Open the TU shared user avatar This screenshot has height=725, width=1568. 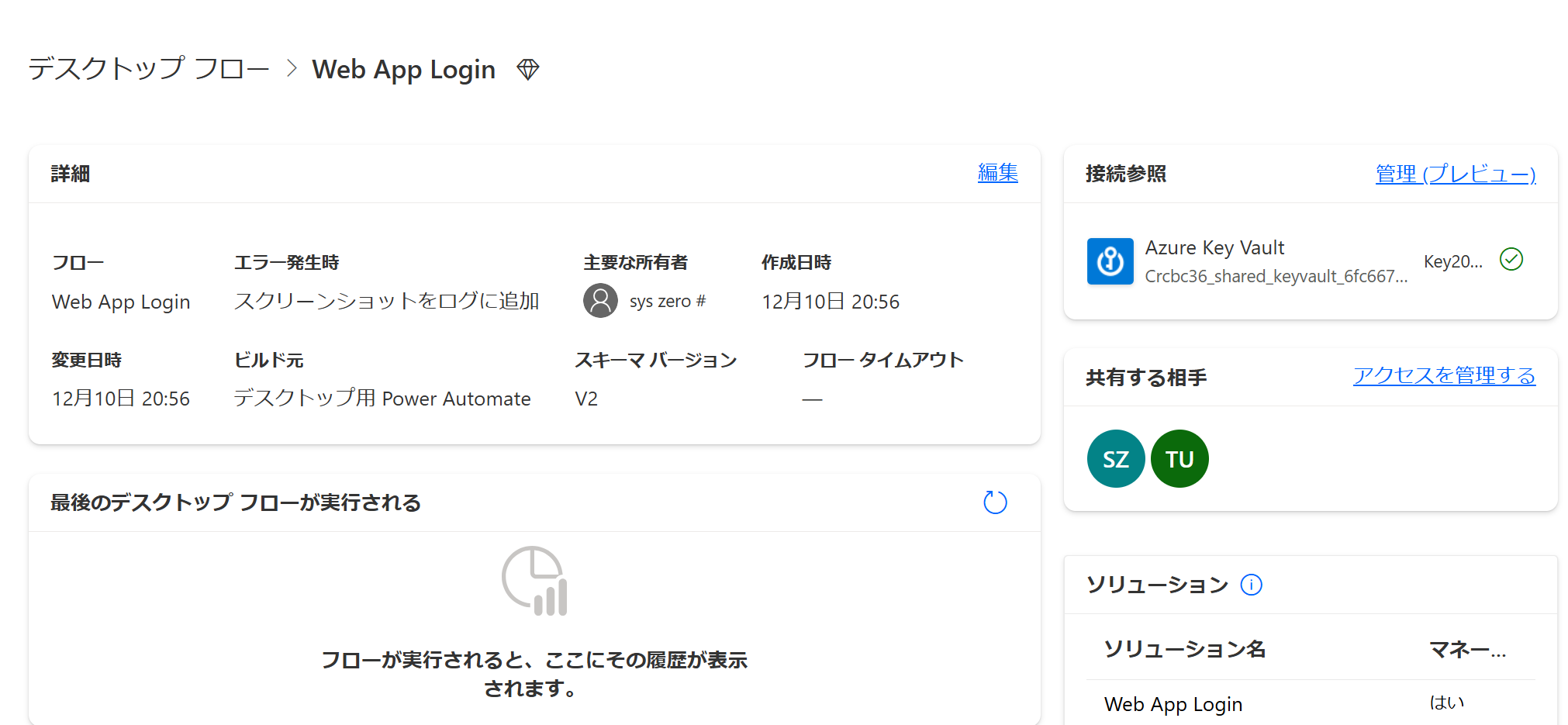pyautogui.click(x=1179, y=459)
